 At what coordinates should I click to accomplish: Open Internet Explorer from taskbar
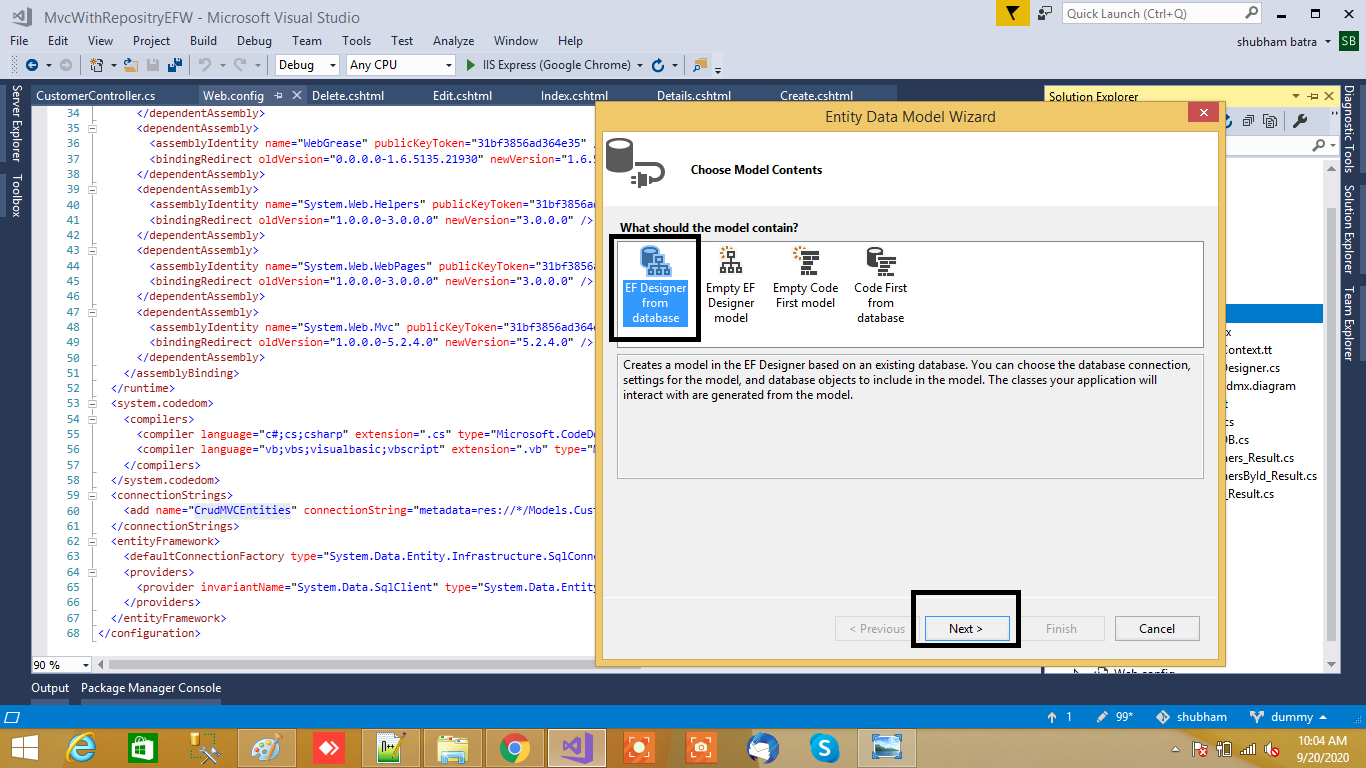[81, 747]
